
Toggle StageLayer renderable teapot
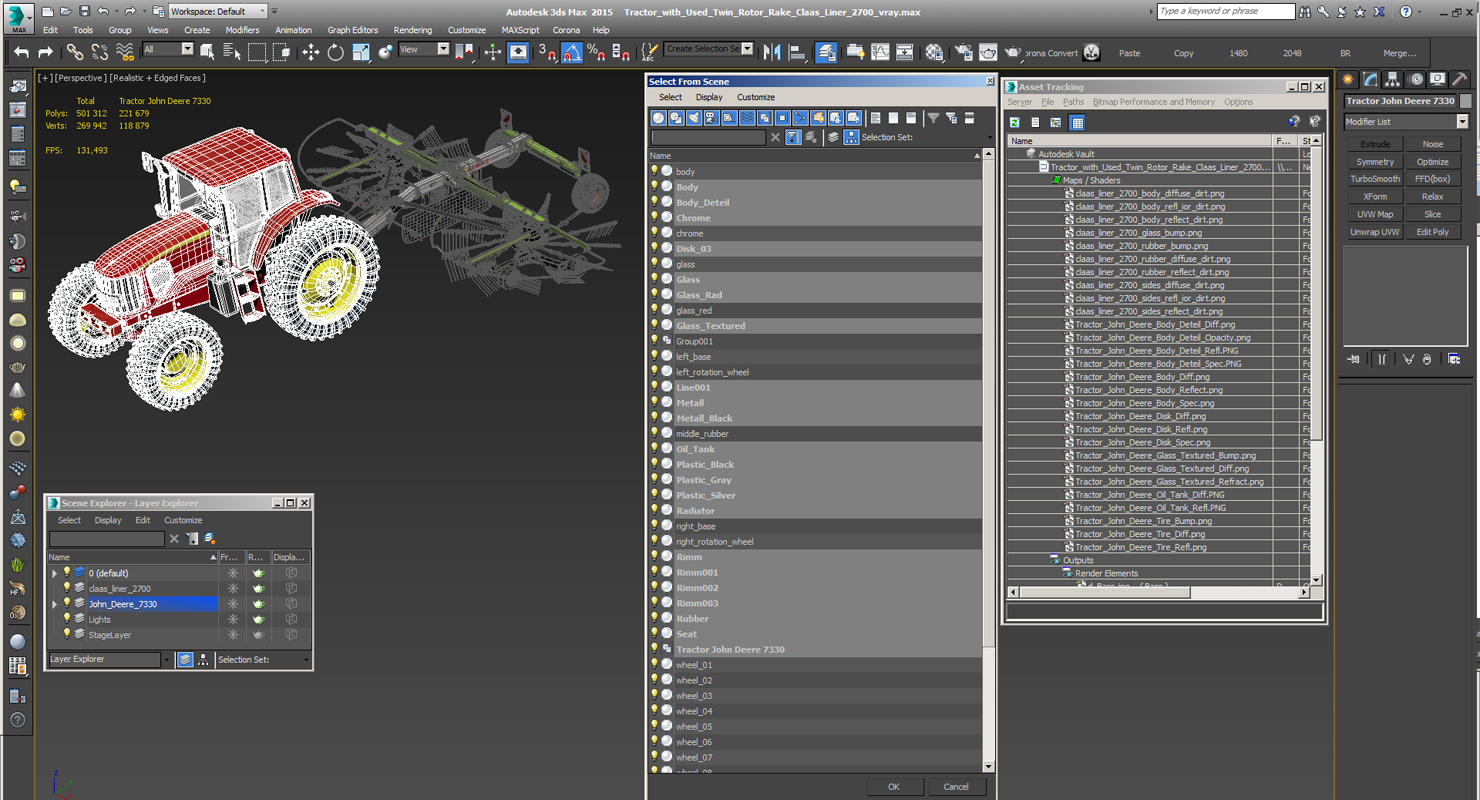(259, 635)
